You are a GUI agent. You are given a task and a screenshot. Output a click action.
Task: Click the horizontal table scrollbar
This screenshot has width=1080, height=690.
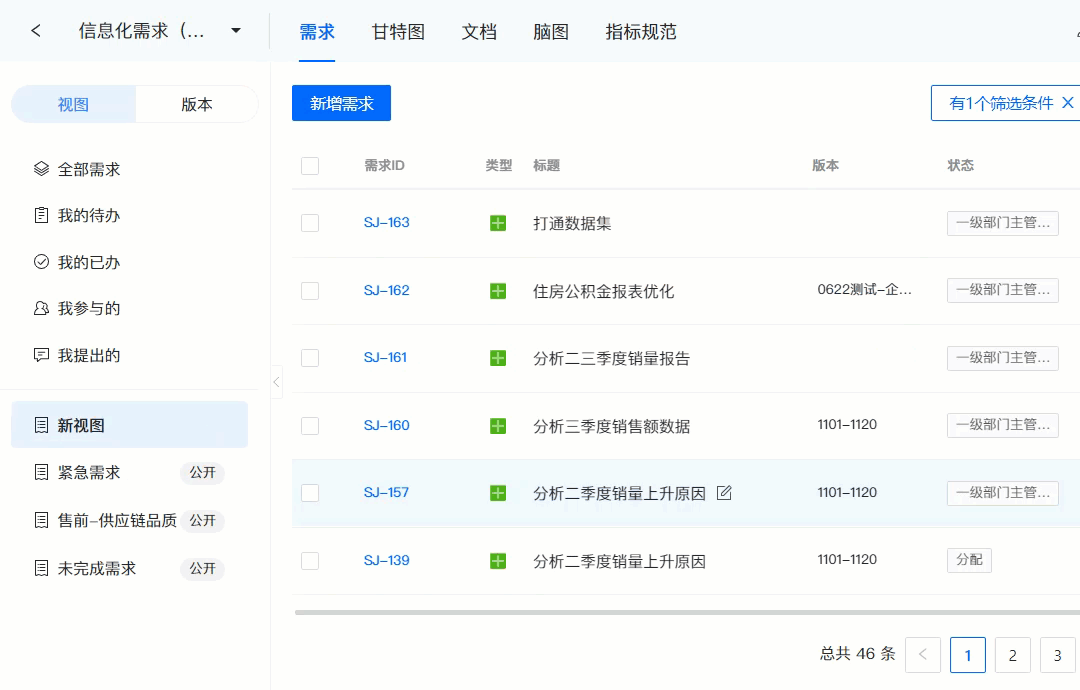coord(687,612)
